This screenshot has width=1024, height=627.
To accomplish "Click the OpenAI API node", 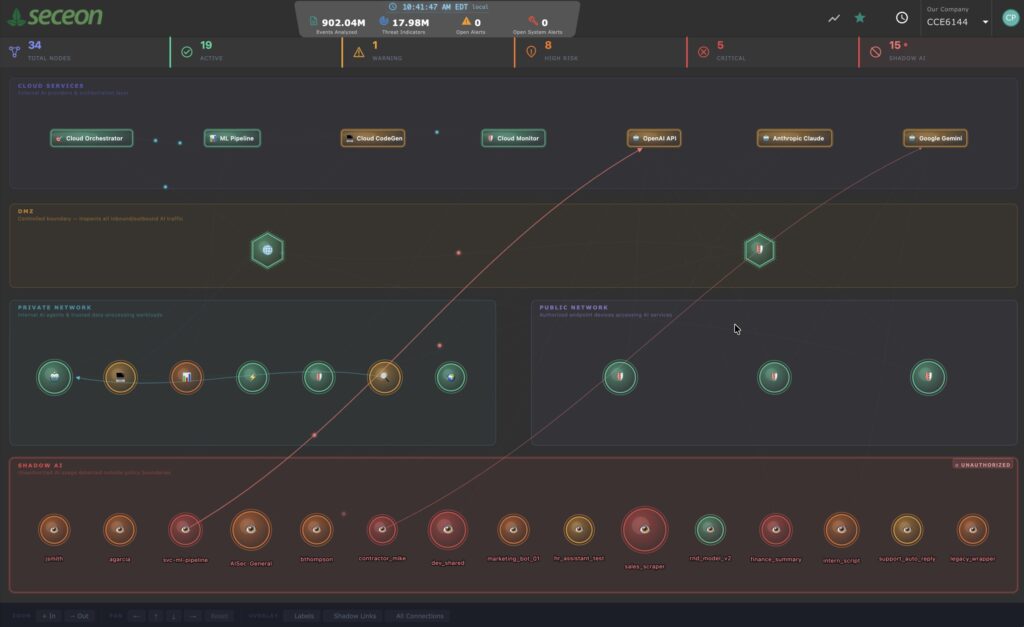I will 654,138.
